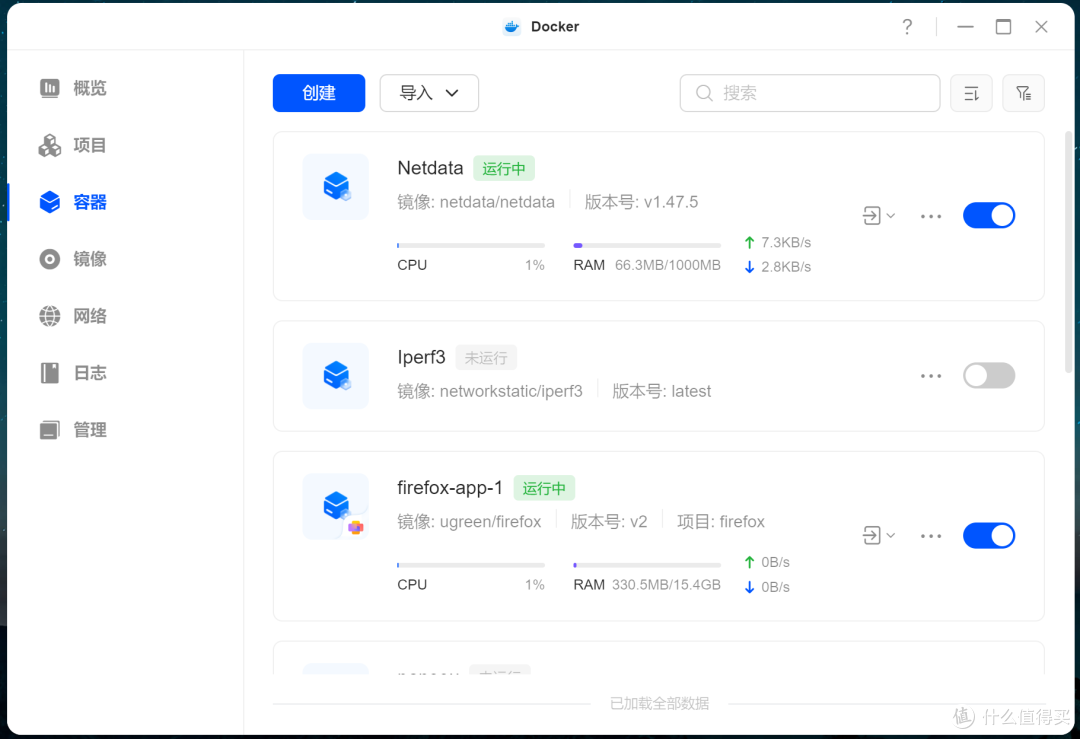
Task: Click the 已加载全部数据 footer text
Action: pyautogui.click(x=659, y=703)
